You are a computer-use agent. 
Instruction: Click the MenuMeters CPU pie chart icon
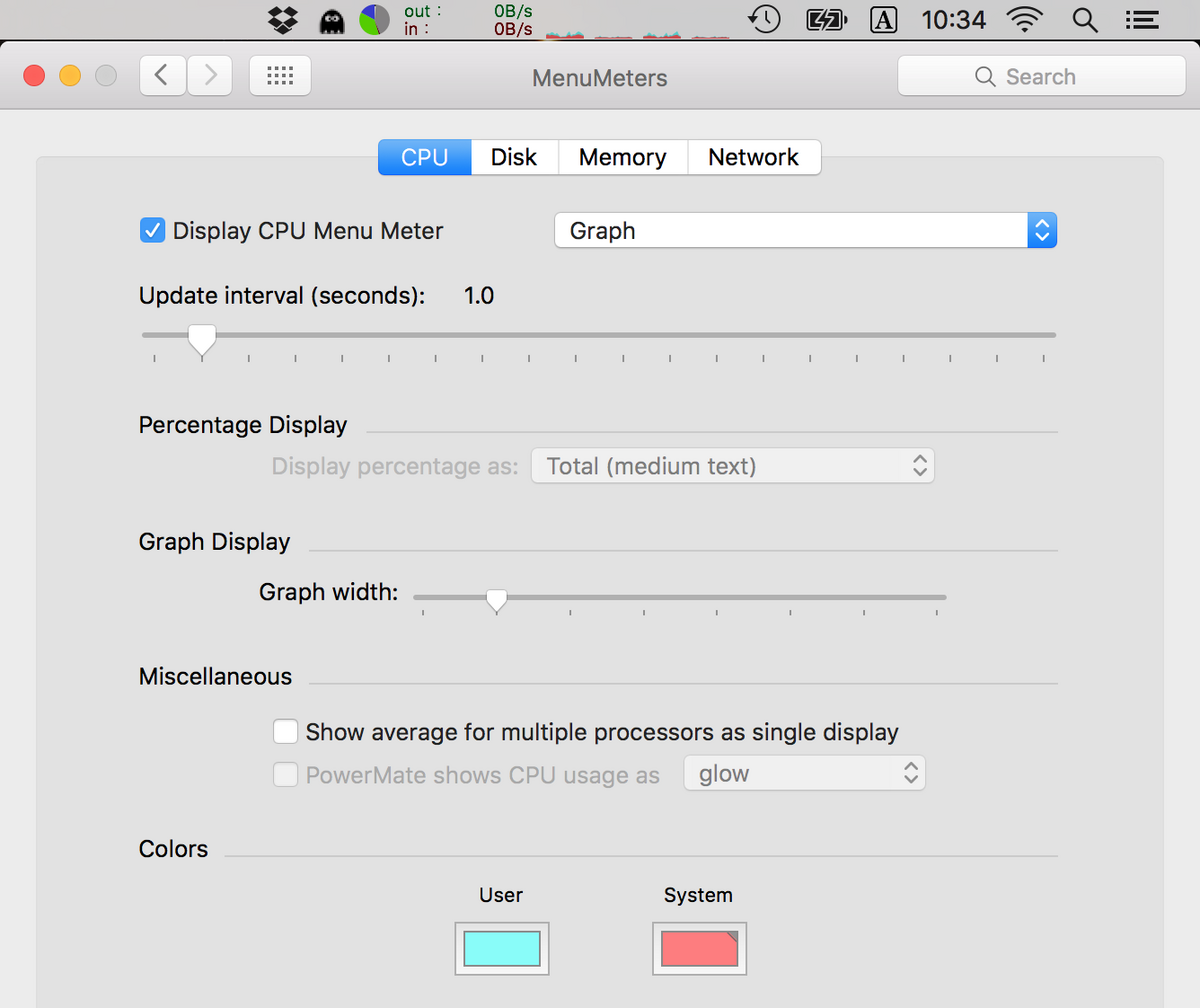[x=375, y=19]
